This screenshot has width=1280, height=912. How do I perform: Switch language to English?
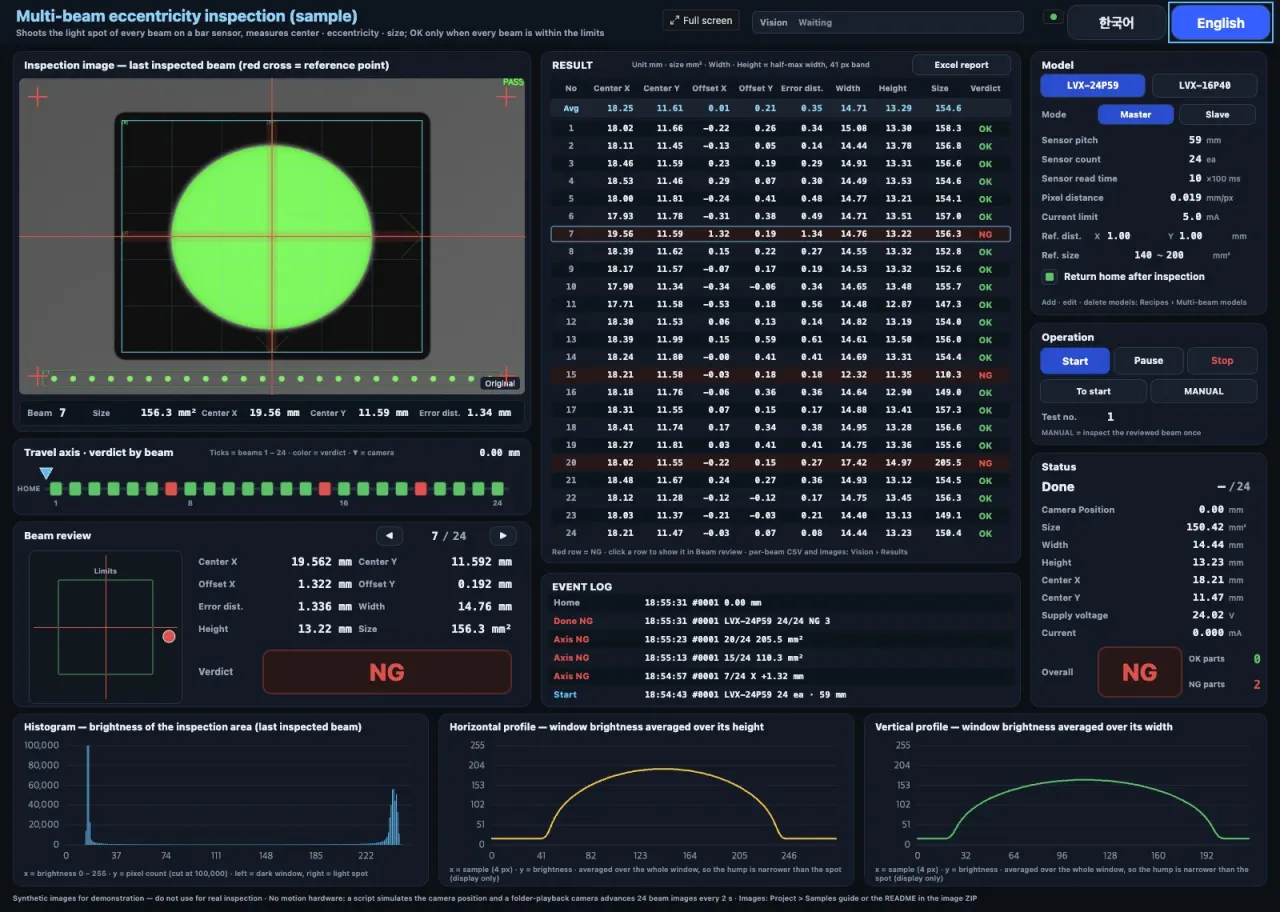point(1220,23)
